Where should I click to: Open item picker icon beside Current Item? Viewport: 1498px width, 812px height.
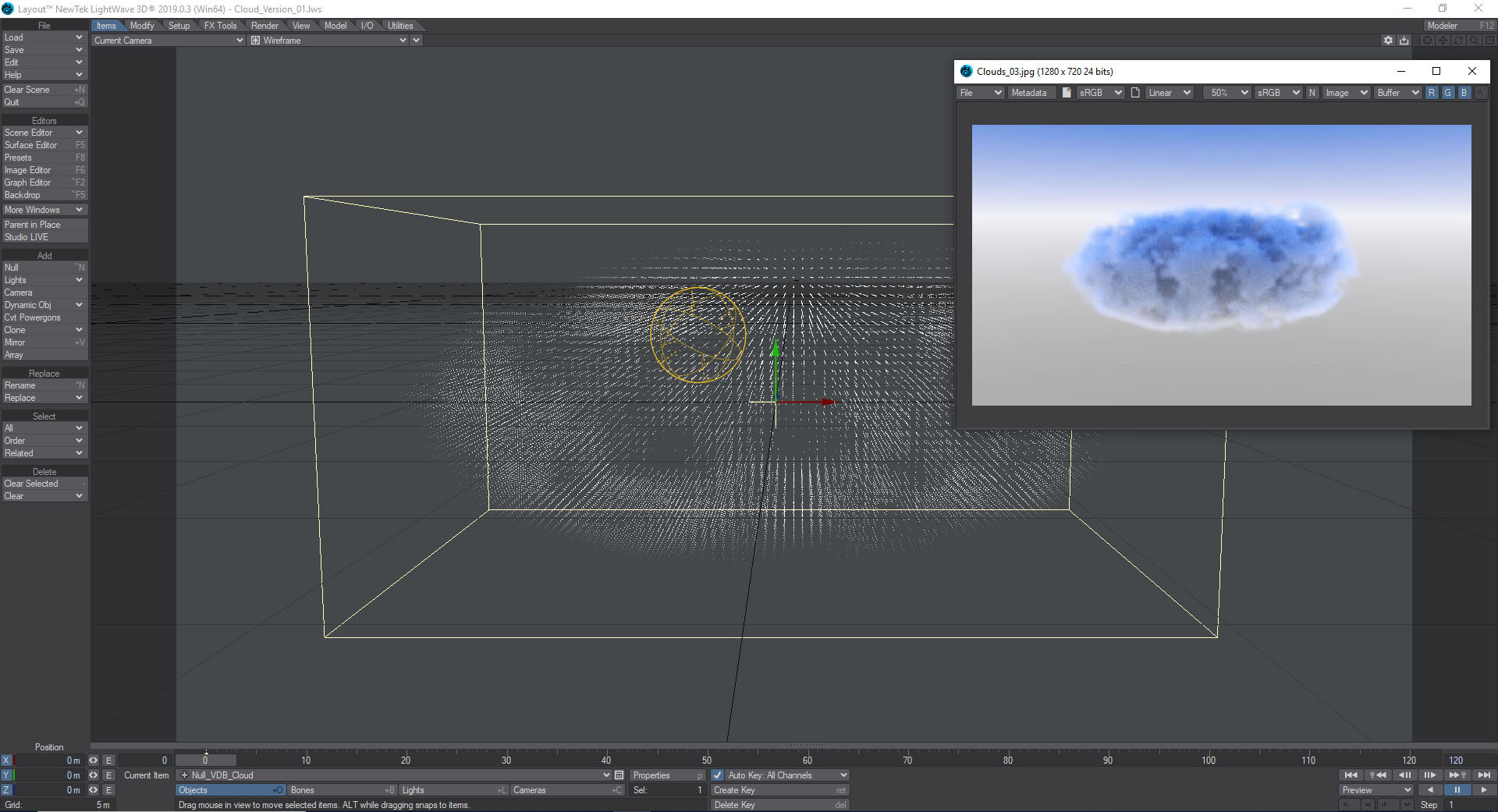coord(619,775)
